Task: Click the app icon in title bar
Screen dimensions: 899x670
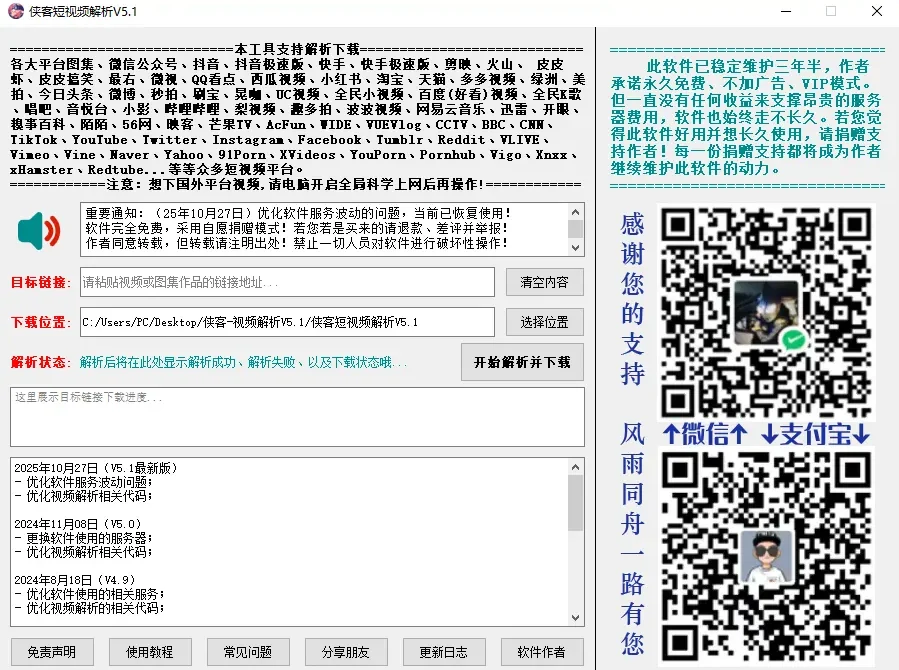Action: (15, 12)
